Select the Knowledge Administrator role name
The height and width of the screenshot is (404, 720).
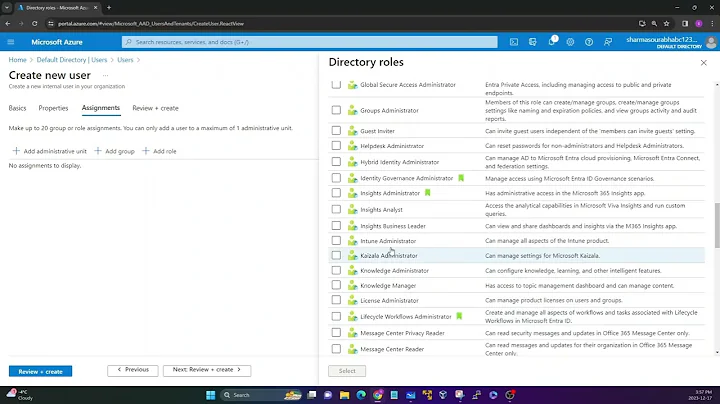(394, 270)
